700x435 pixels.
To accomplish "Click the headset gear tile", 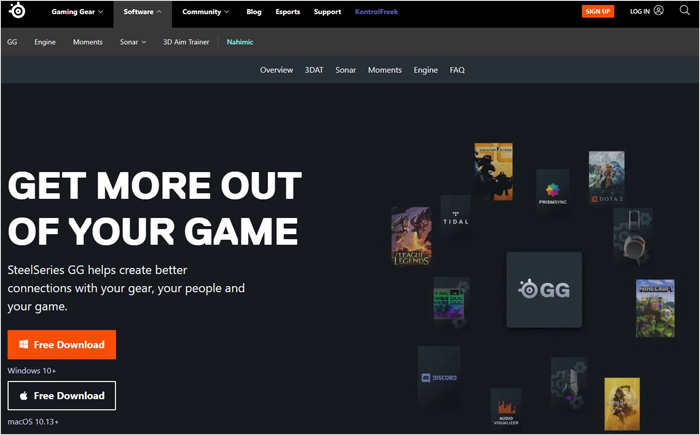I will (633, 236).
